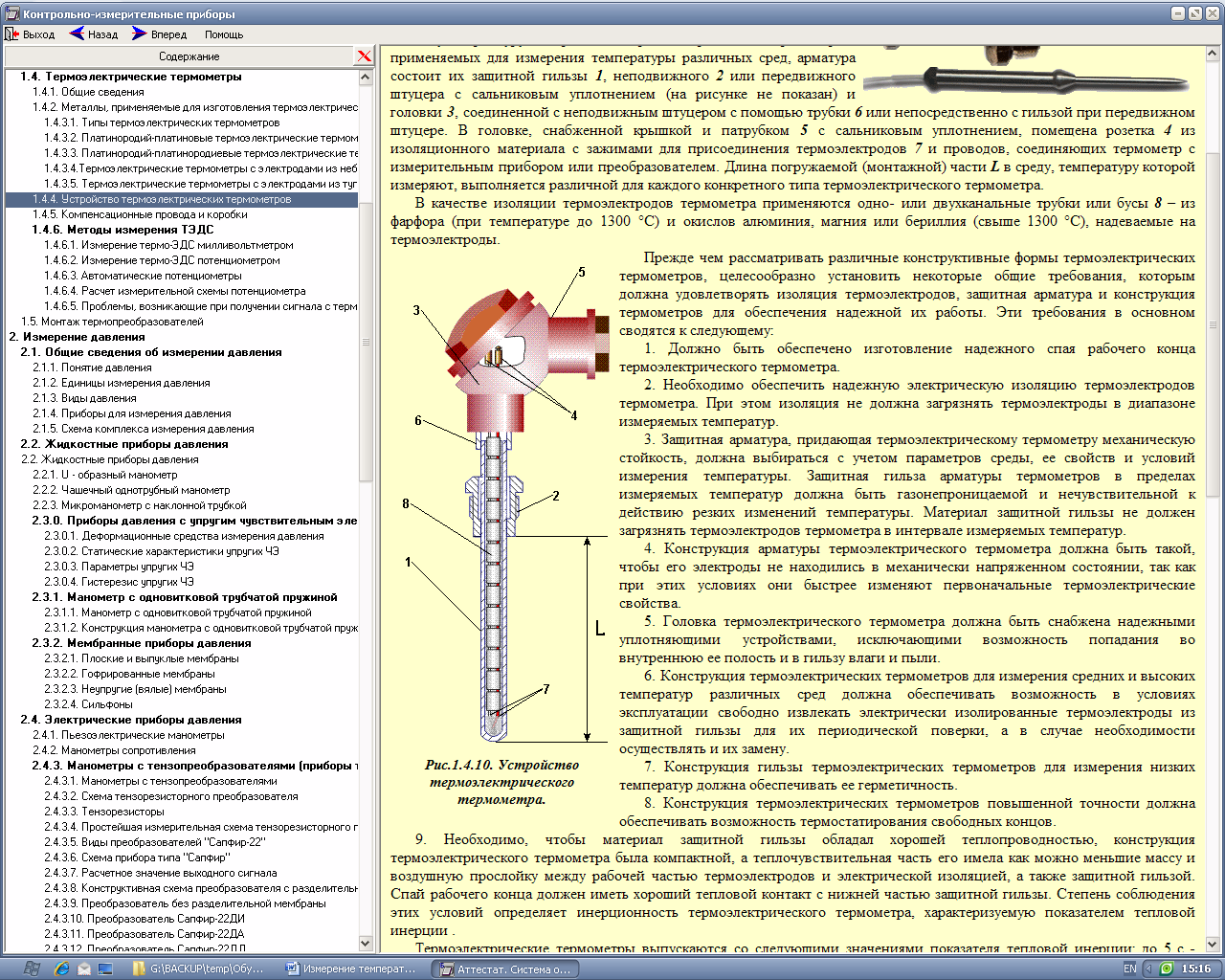
Task: Open item 1.4.1. Общие сведения
Action: point(88,92)
